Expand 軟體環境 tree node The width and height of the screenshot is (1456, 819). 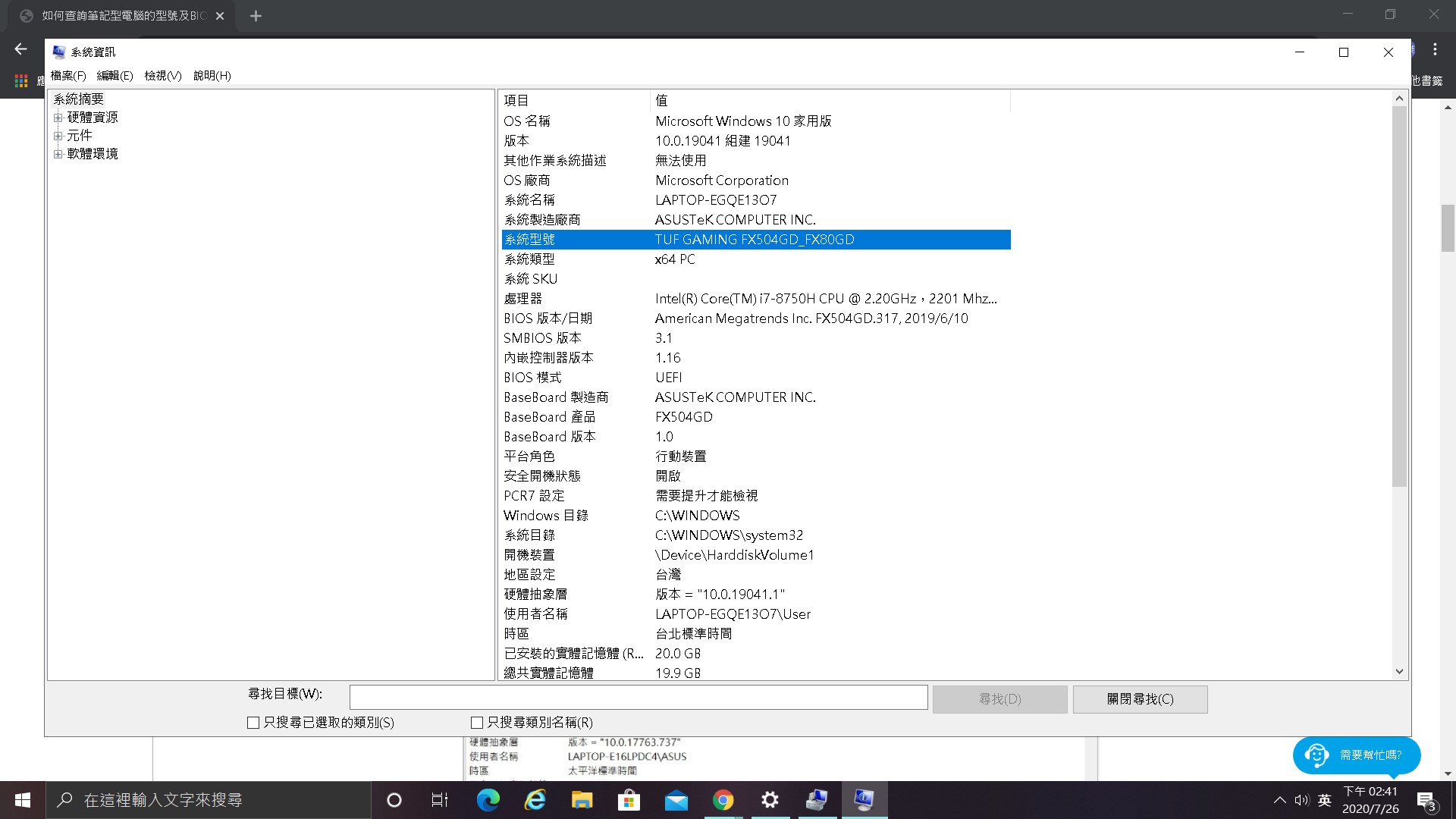(58, 154)
